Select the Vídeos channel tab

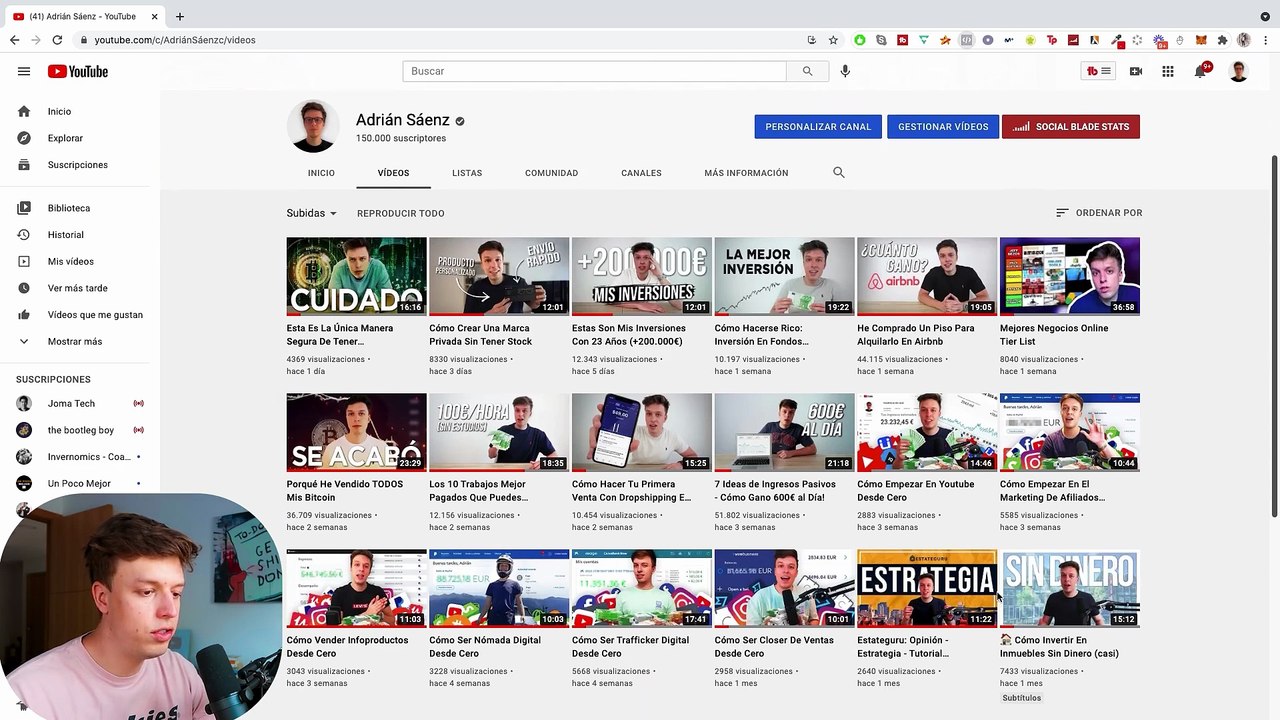coord(393,173)
